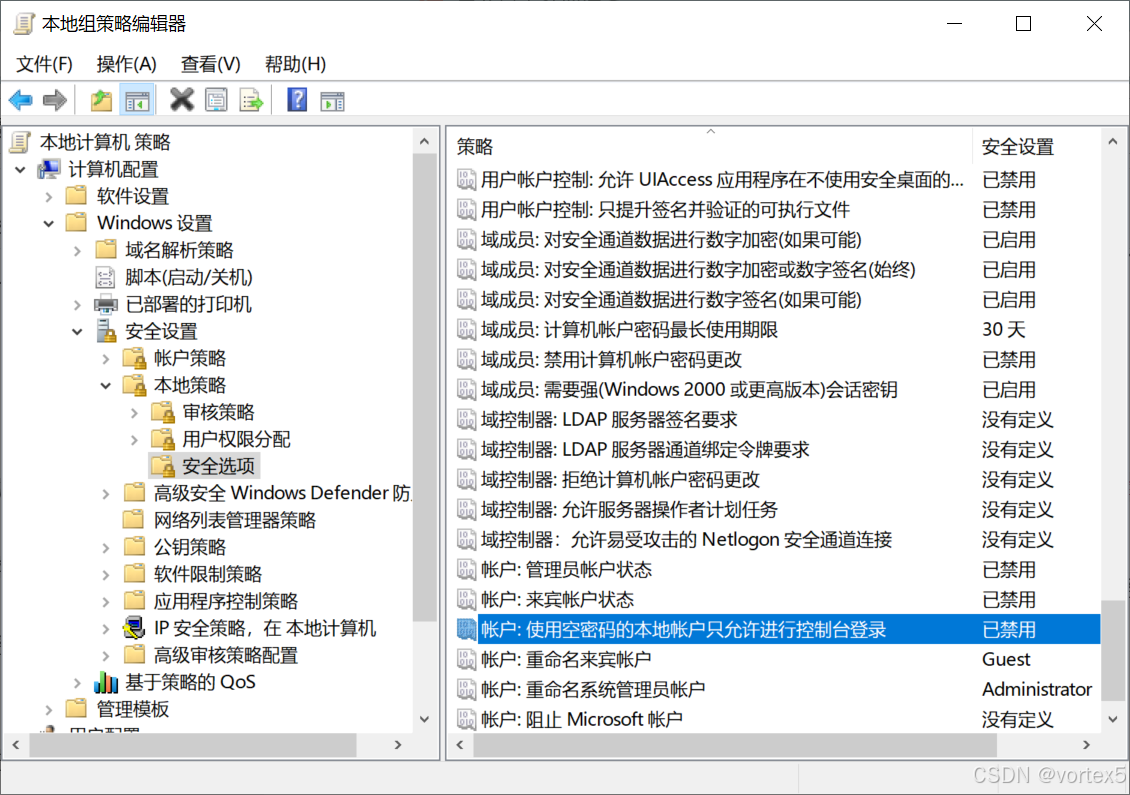Toggle the show/hide console tree icon
The height and width of the screenshot is (795, 1130).
tap(137, 99)
